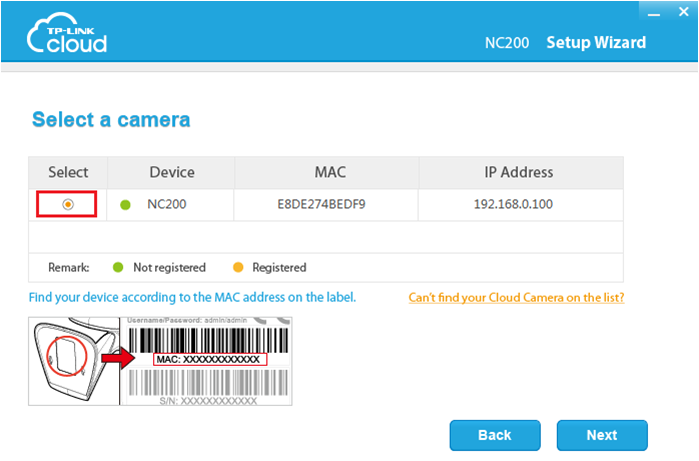Click the MAC column header
The image size is (699, 461).
coord(328,172)
